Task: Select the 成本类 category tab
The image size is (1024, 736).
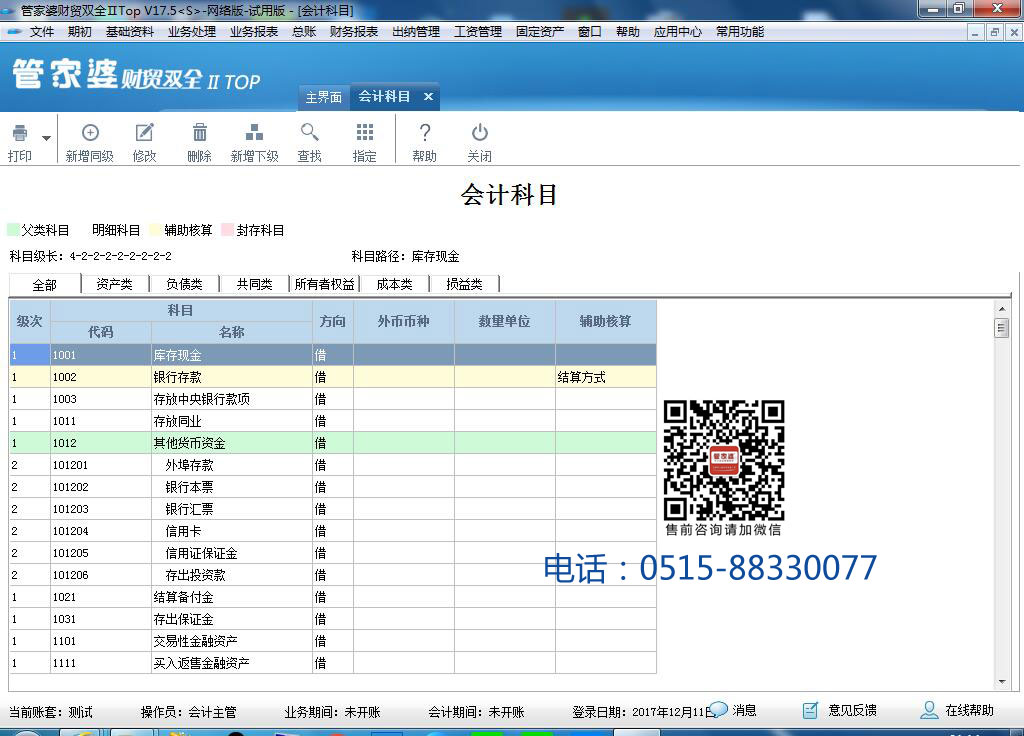Action: [x=394, y=284]
